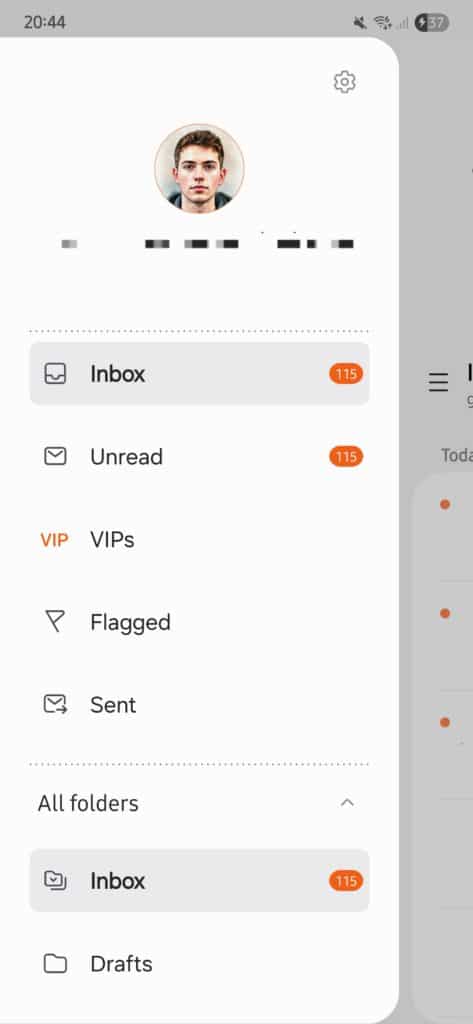The image size is (473, 1024).
Task: Select the All folders Inbox icon
Action: pos(55,880)
